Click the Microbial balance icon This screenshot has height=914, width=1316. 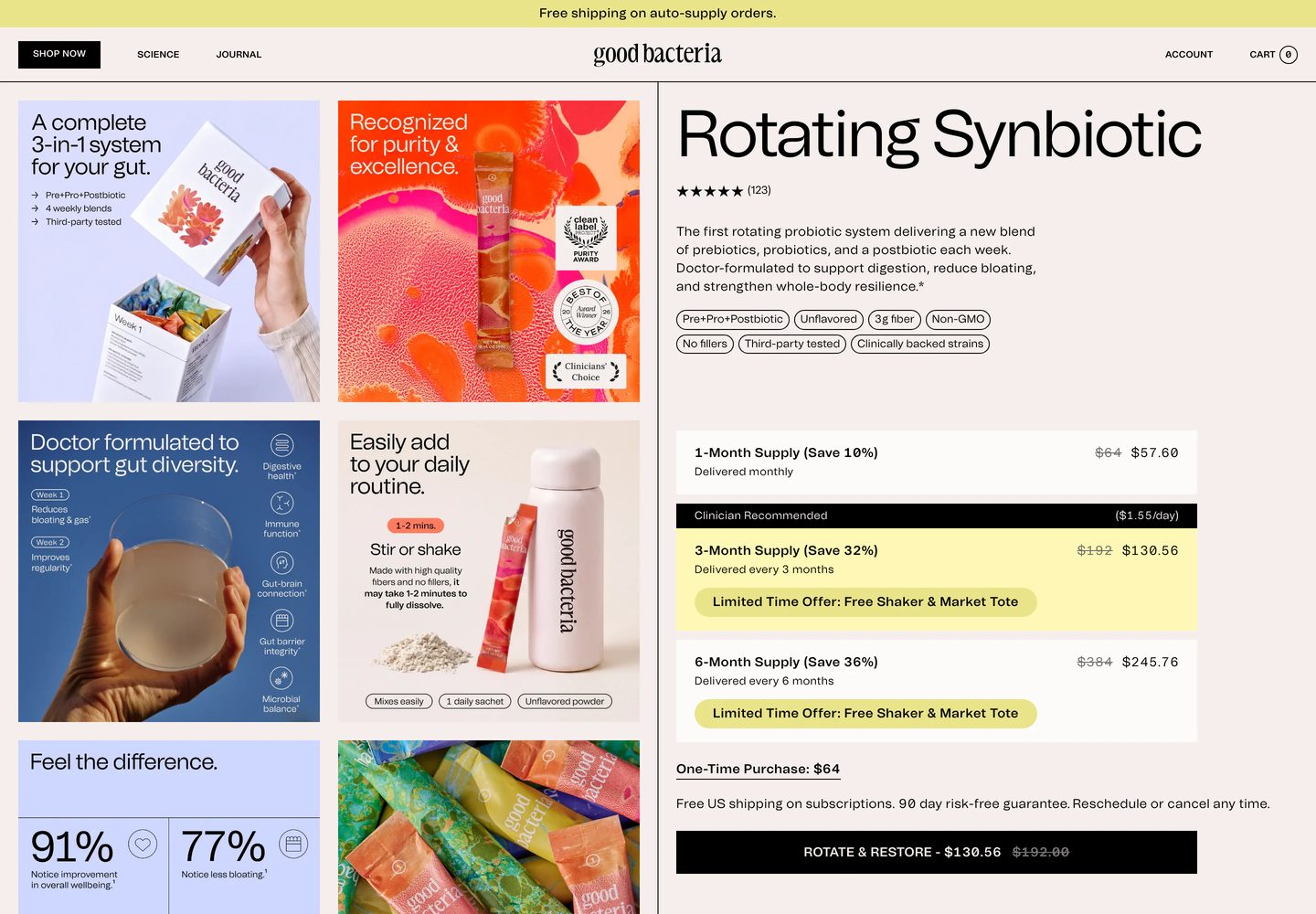click(x=281, y=678)
